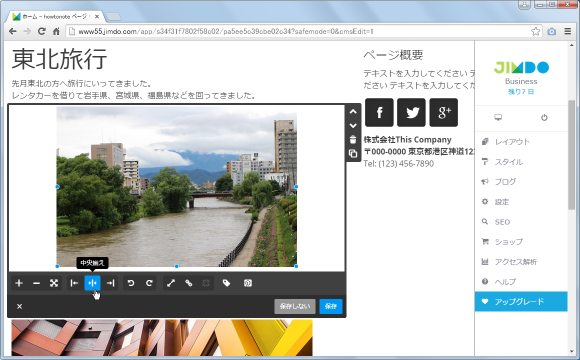The height and width of the screenshot is (360, 580).
Task: Rotate image counterclockwise
Action: (x=131, y=283)
